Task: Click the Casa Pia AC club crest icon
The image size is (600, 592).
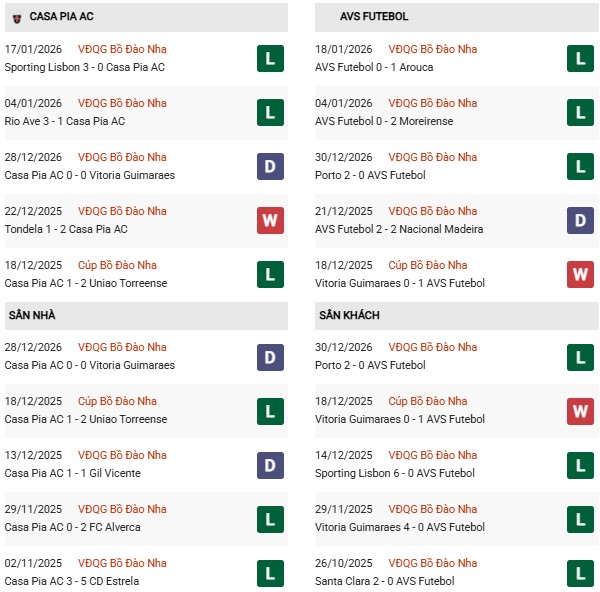Action: [x=17, y=17]
